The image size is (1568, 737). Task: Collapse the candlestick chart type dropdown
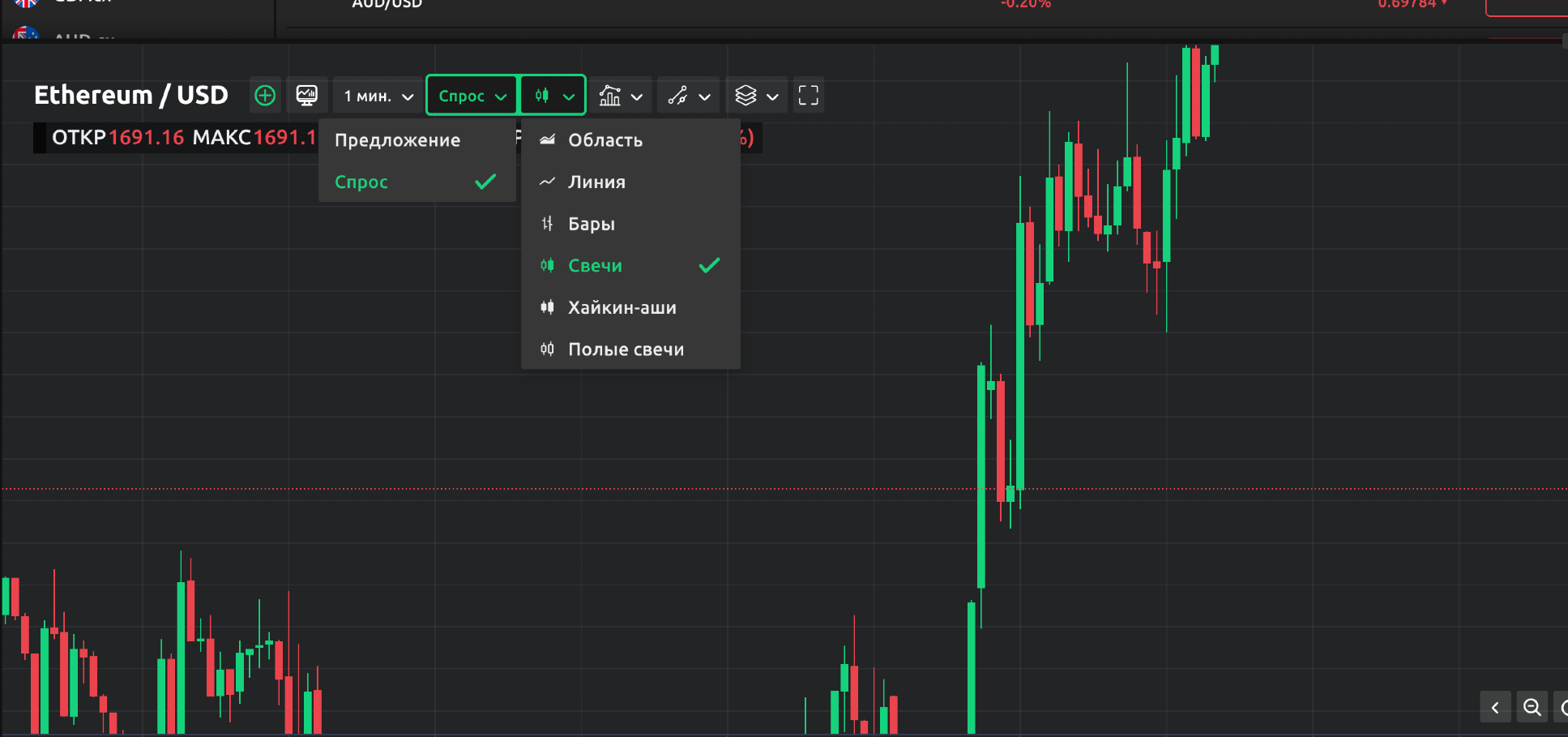[553, 96]
